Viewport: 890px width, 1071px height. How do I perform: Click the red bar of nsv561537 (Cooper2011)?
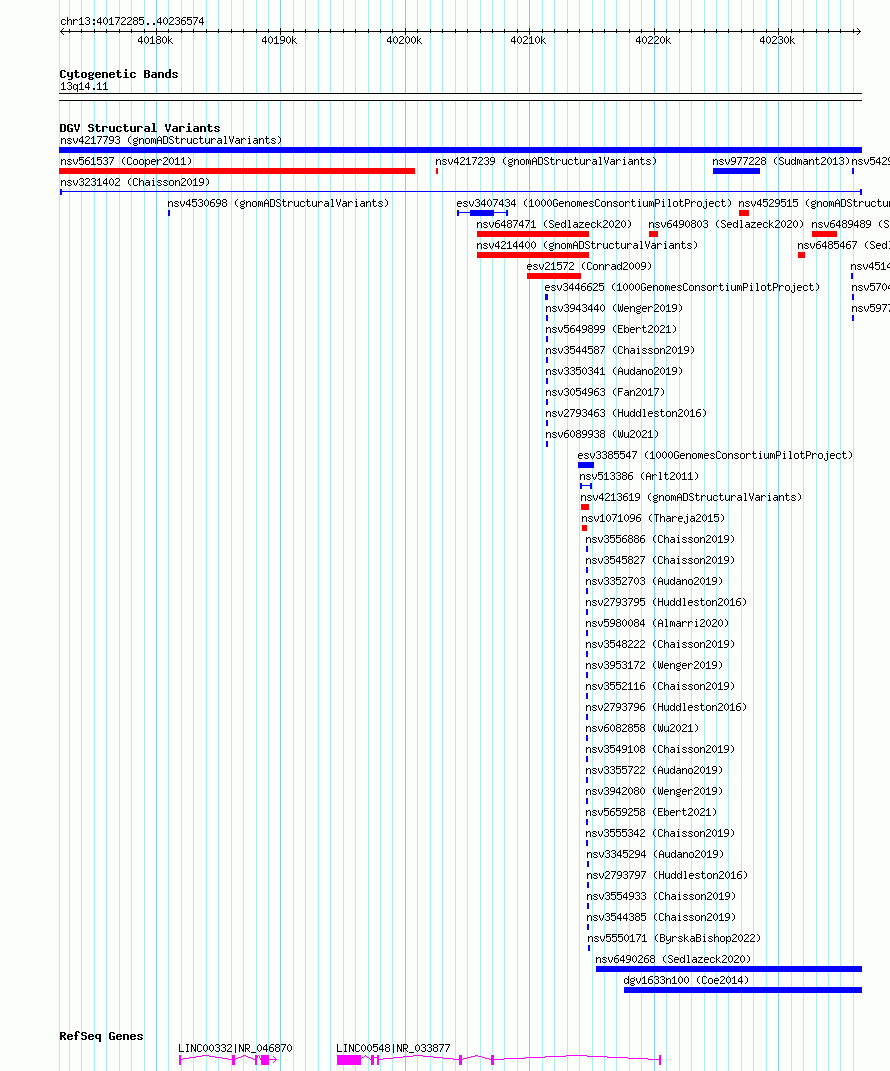(237, 171)
